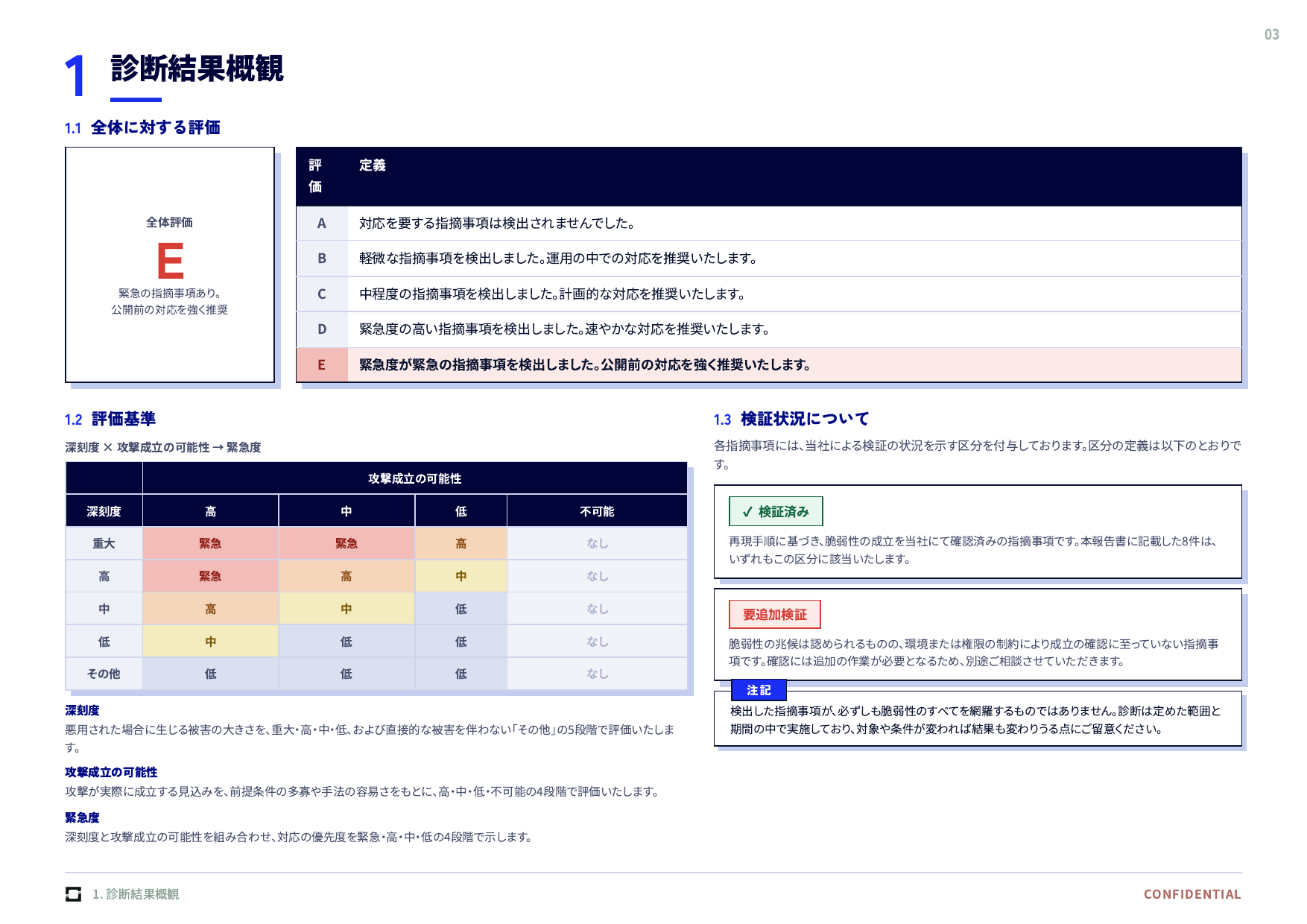Click the square logo icon in the footer
The width and height of the screenshot is (1307, 924).
click(73, 894)
